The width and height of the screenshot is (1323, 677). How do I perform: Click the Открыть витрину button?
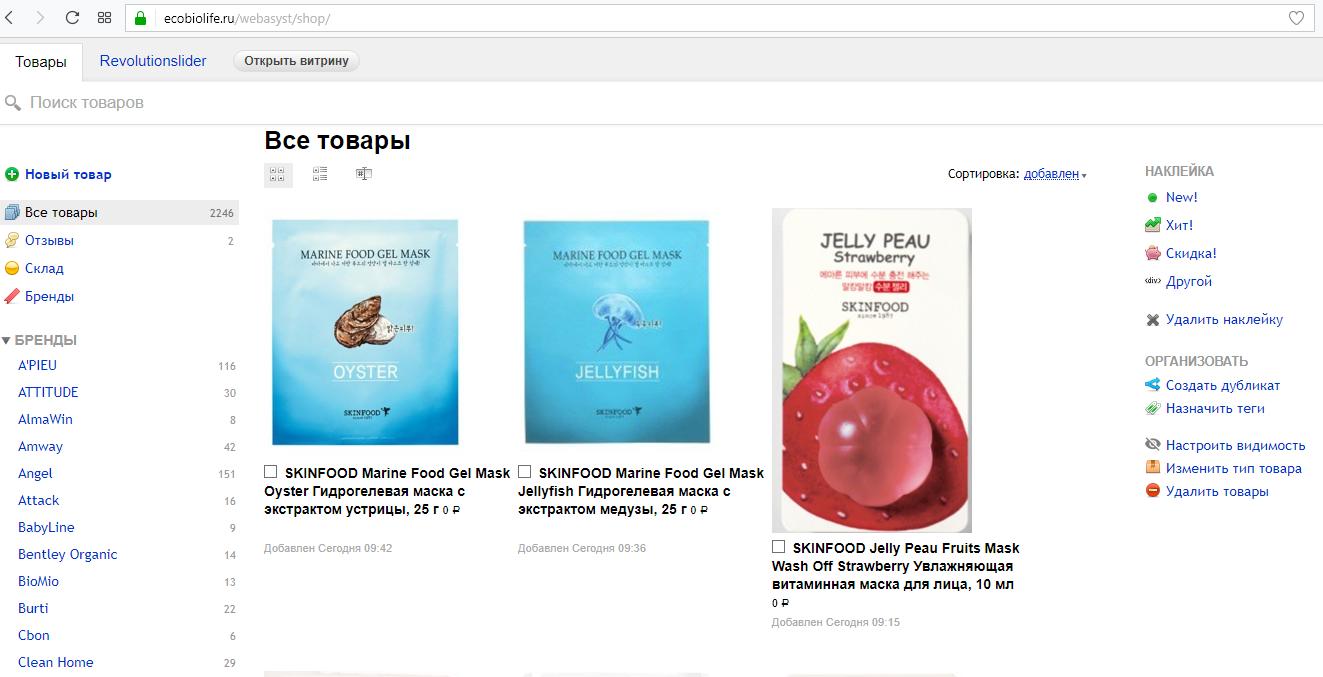coord(296,61)
